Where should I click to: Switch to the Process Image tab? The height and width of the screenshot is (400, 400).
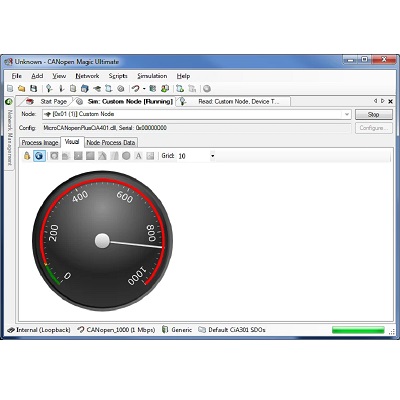(40, 143)
